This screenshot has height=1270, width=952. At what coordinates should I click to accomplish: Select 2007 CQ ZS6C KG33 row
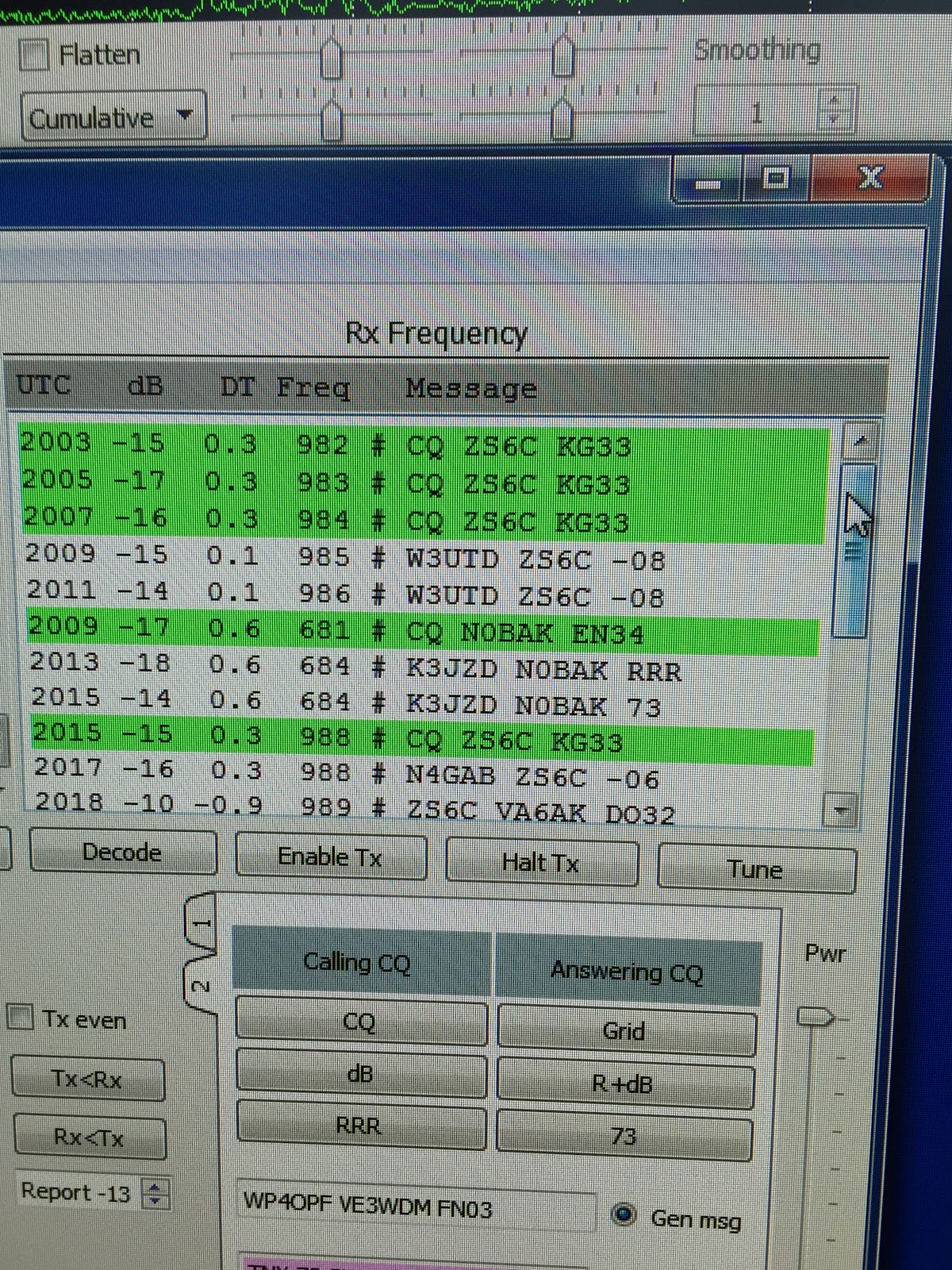tap(424, 520)
